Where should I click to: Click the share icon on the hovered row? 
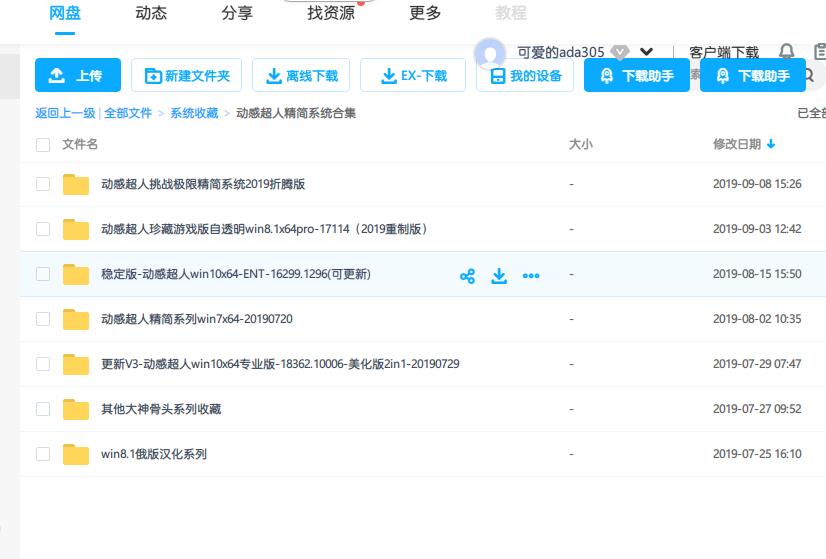click(467, 276)
